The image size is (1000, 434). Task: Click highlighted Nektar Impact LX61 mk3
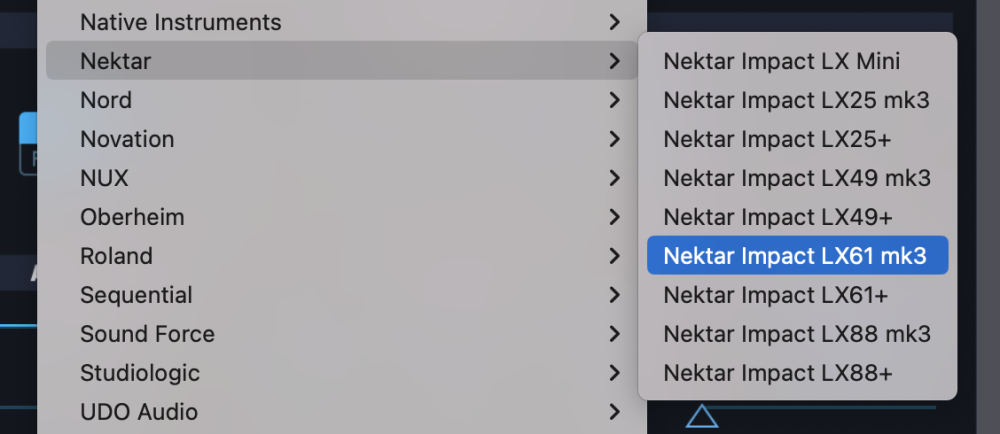tap(796, 256)
